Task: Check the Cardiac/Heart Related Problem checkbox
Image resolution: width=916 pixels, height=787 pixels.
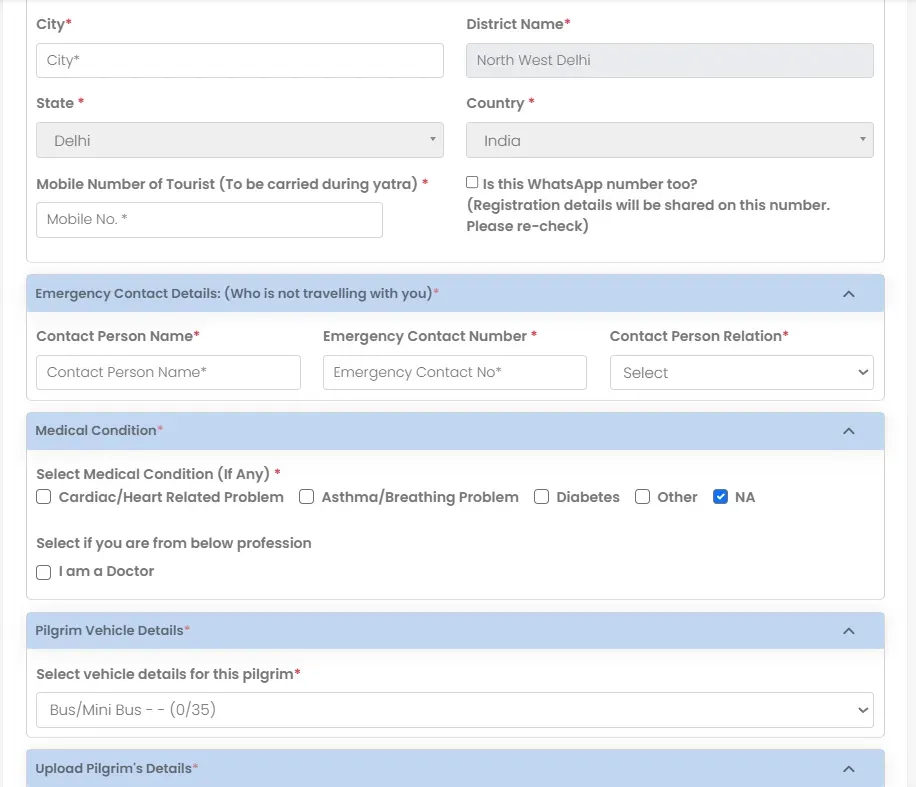Action: 44,497
